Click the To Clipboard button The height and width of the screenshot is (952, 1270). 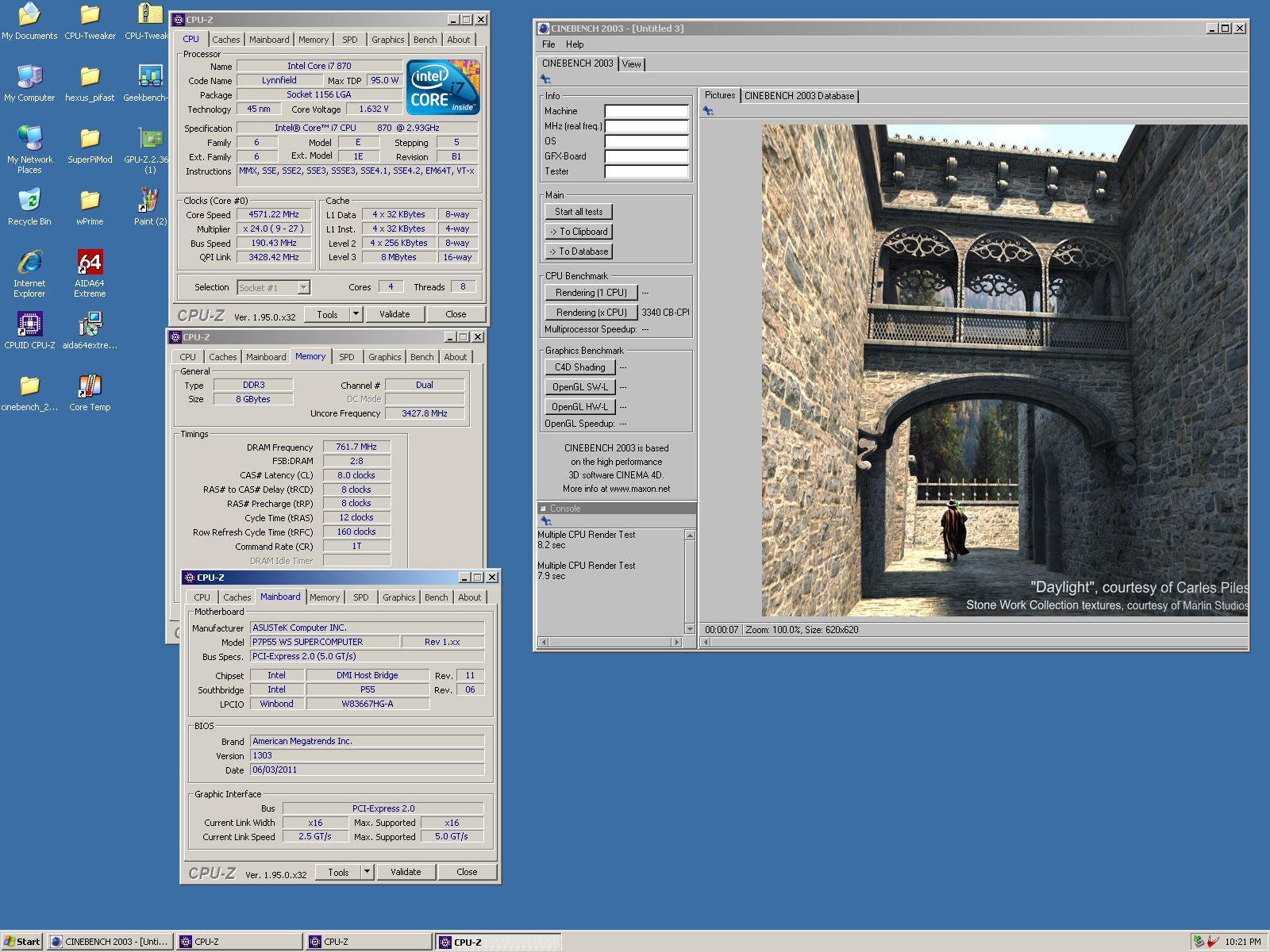[x=579, y=232]
